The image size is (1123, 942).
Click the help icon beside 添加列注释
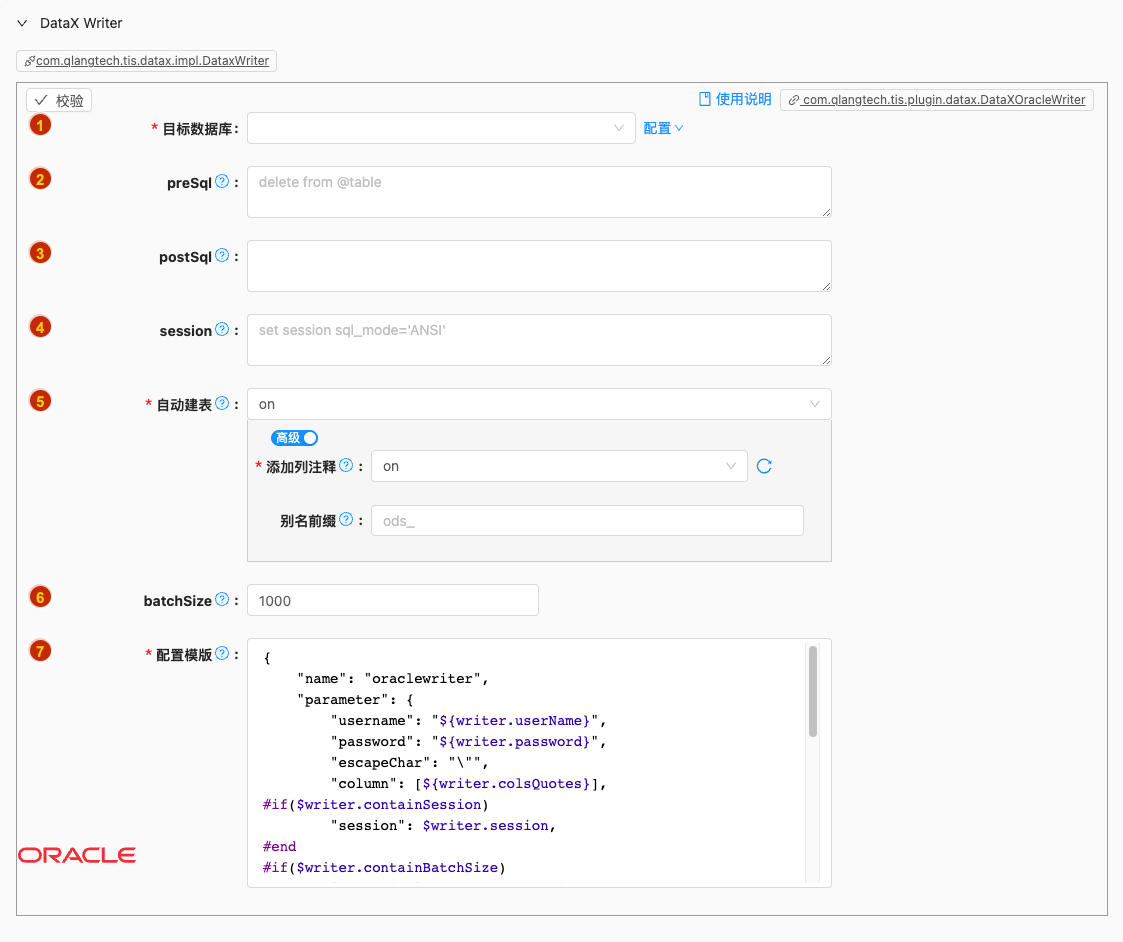pos(346,466)
